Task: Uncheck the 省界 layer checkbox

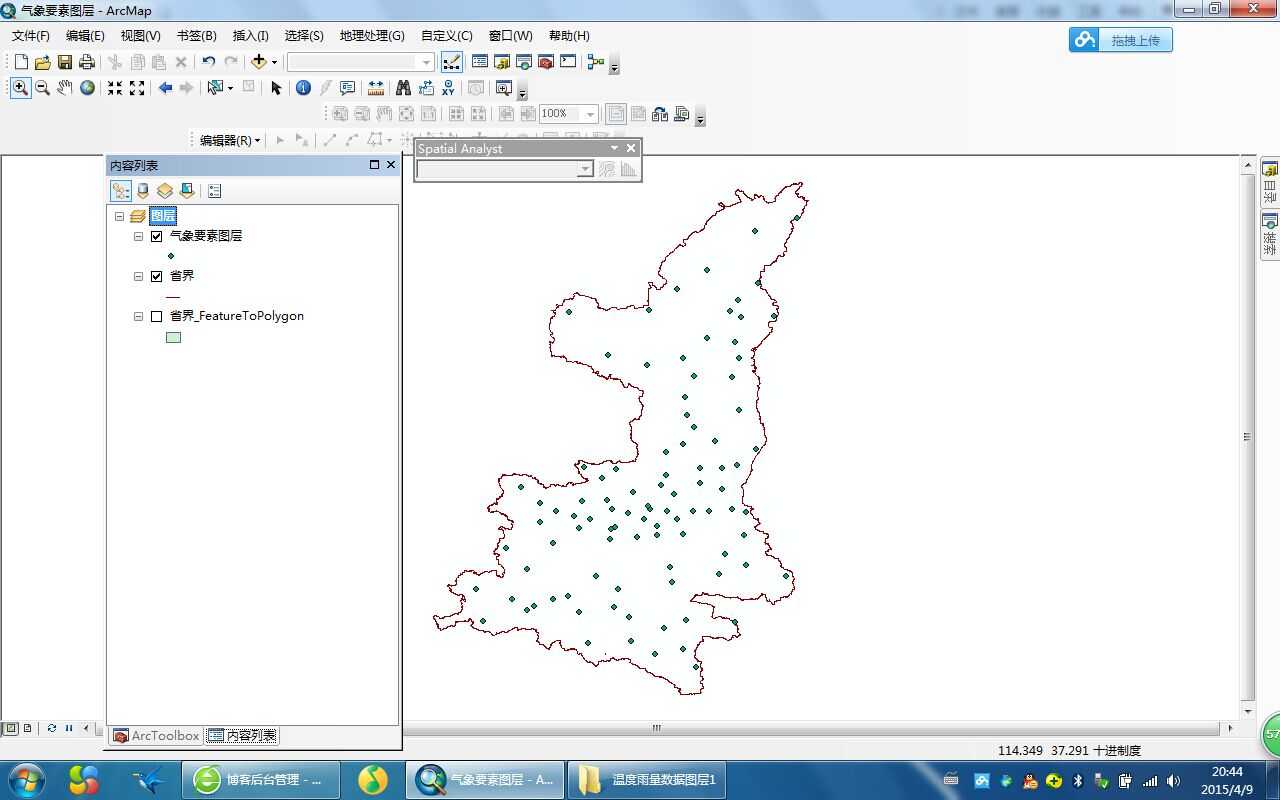Action: (x=156, y=277)
